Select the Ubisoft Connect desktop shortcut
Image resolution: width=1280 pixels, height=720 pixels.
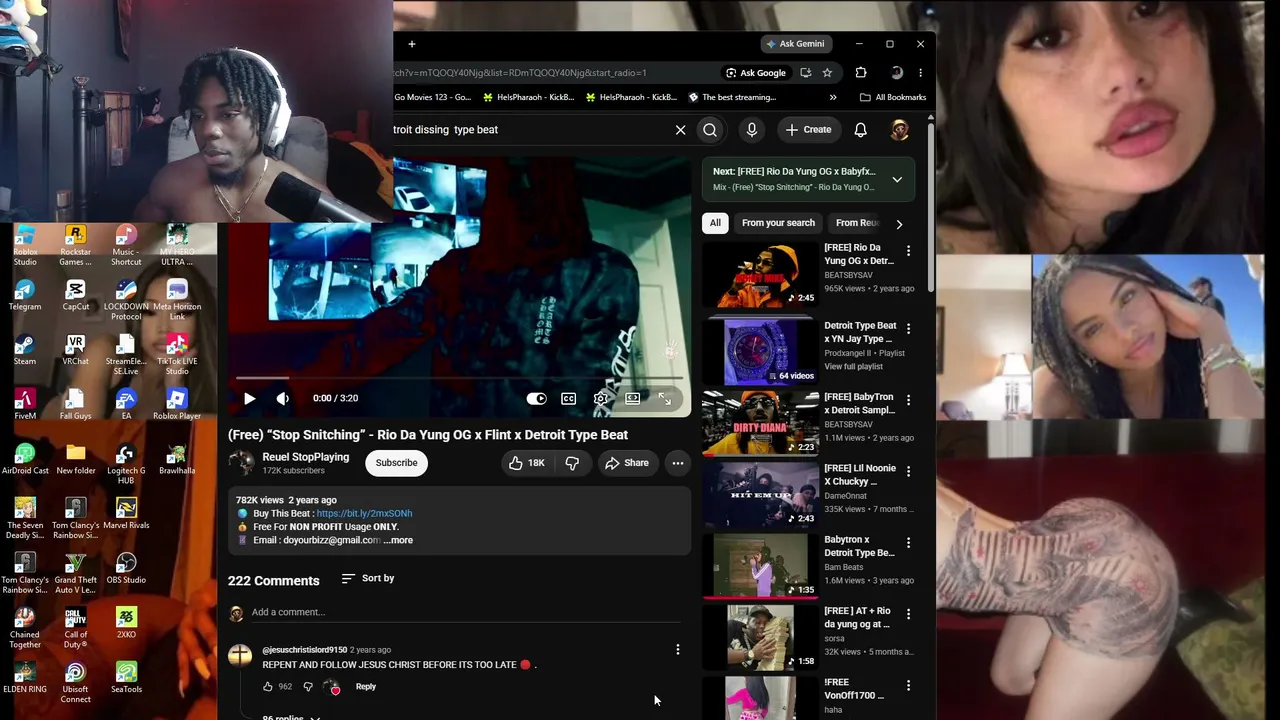tap(75, 682)
